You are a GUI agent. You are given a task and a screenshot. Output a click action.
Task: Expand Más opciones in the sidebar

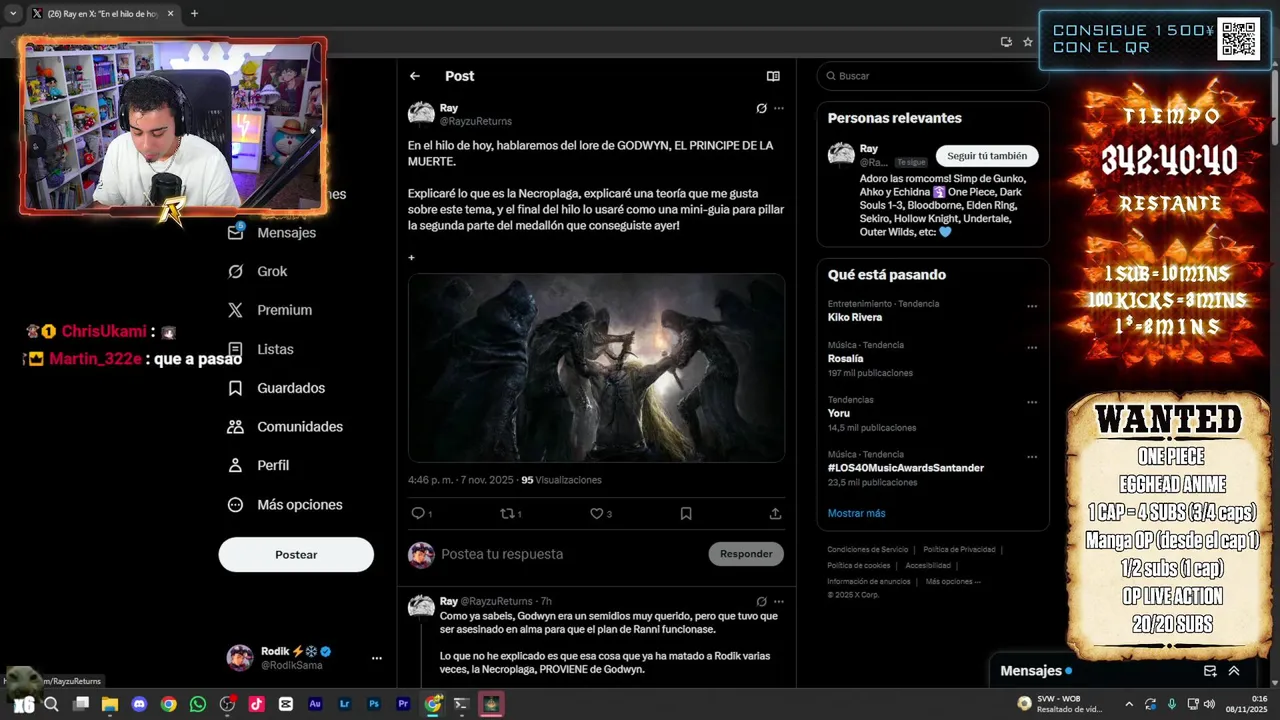(286, 505)
